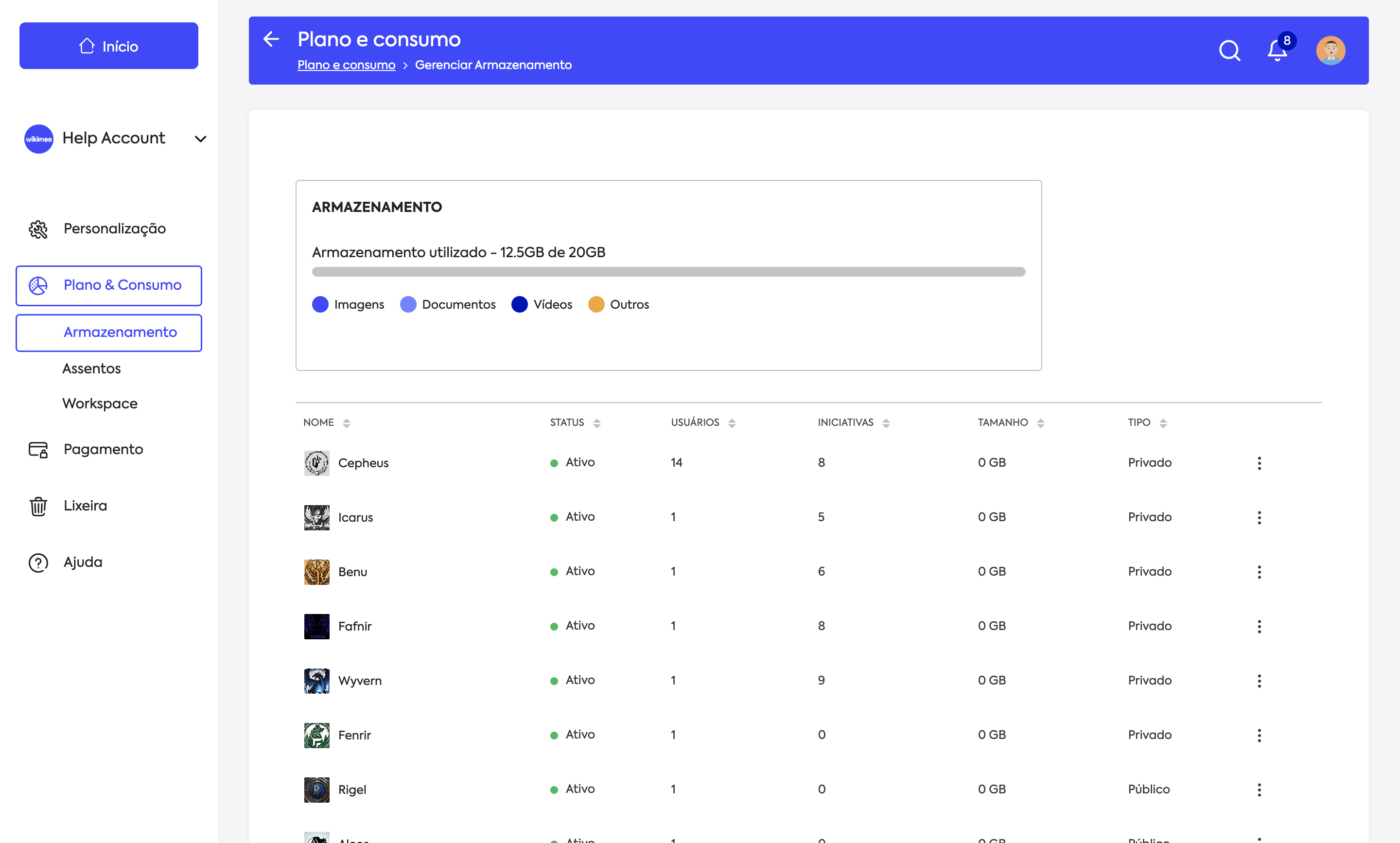Click the Personalização gear icon
Image resolution: width=1400 pixels, height=843 pixels.
pyautogui.click(x=38, y=229)
